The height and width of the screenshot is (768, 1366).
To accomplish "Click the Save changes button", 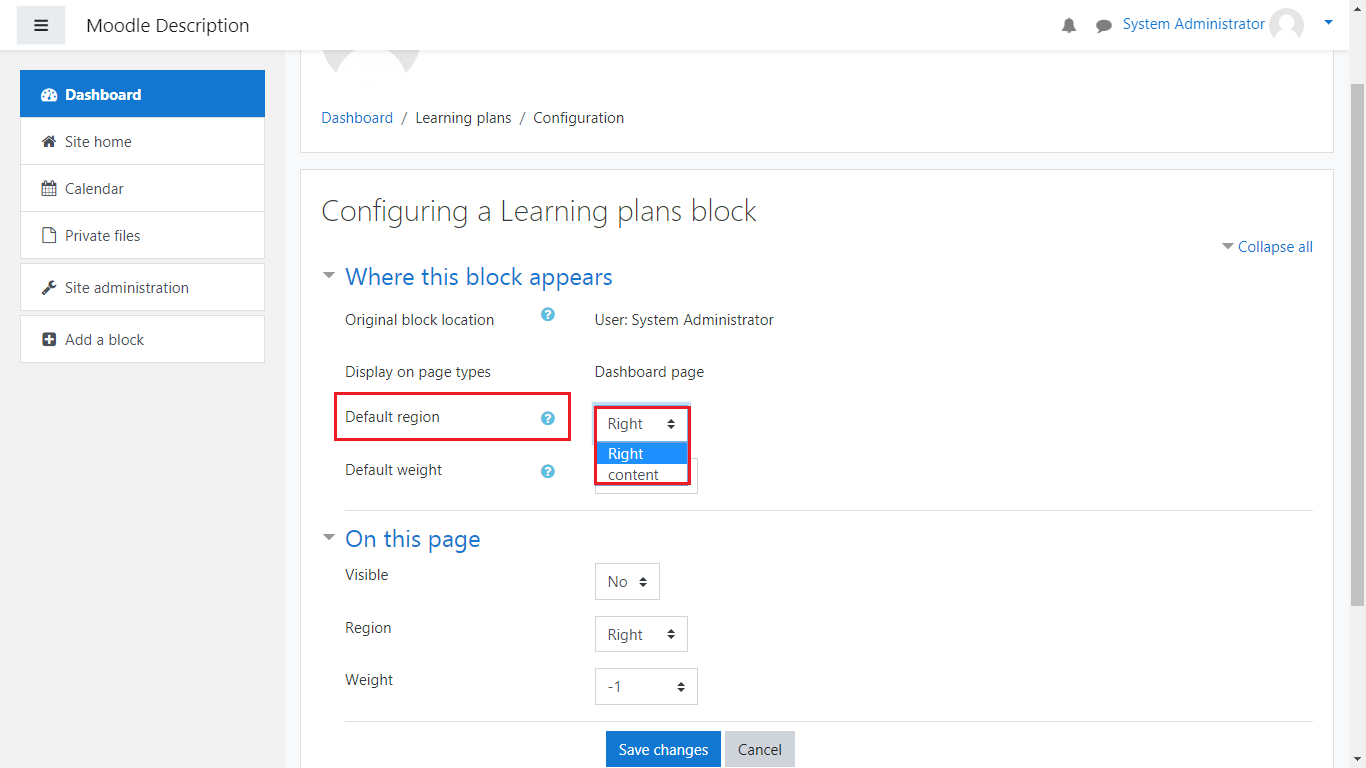I will pyautogui.click(x=663, y=750).
